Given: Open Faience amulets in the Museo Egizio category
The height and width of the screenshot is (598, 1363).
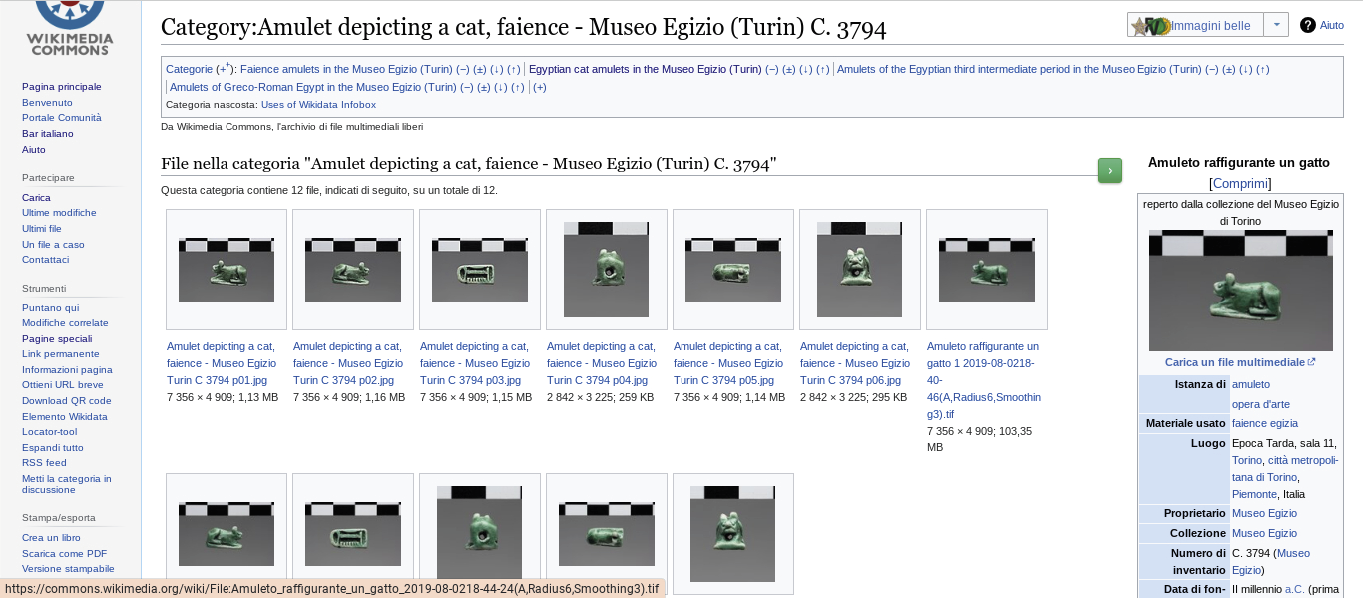Looking at the screenshot, I should pyautogui.click(x=346, y=69).
